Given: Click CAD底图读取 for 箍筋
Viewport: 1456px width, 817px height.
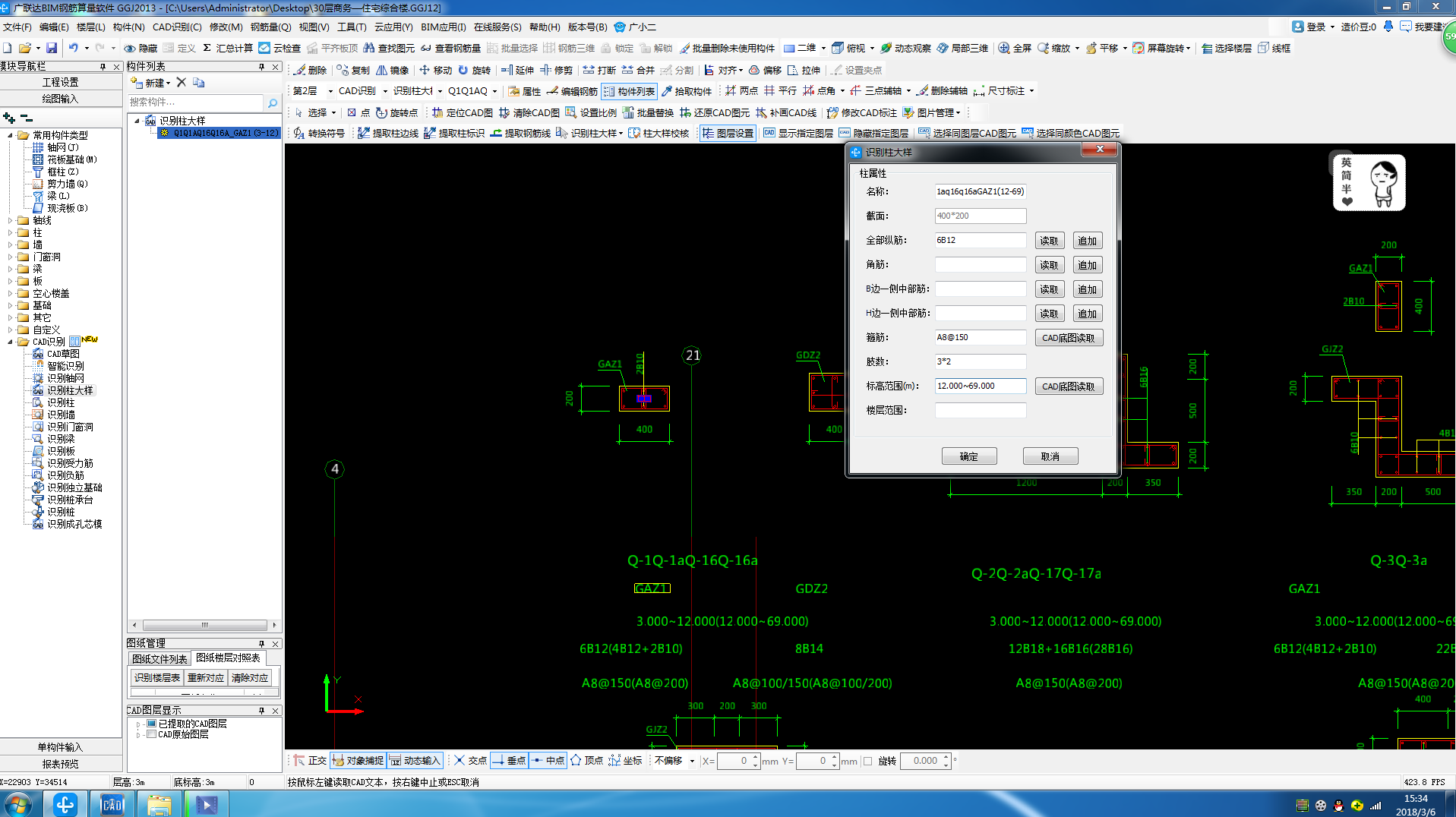Looking at the screenshot, I should [x=1068, y=338].
